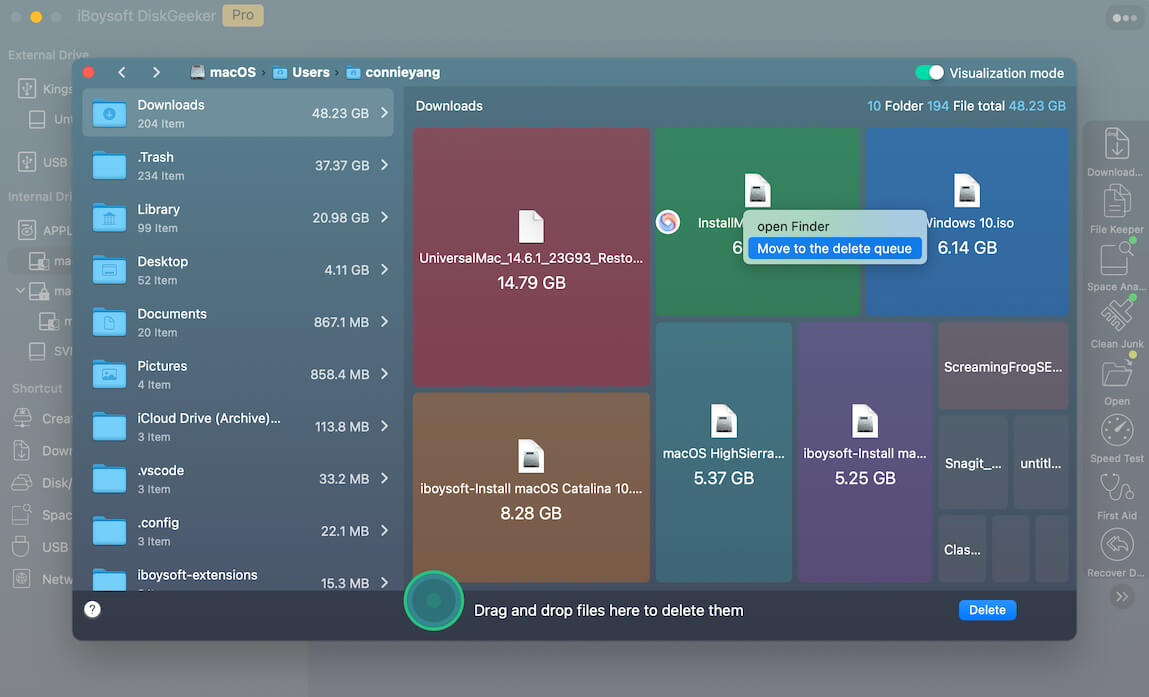Click the help question mark icon

pos(92,609)
